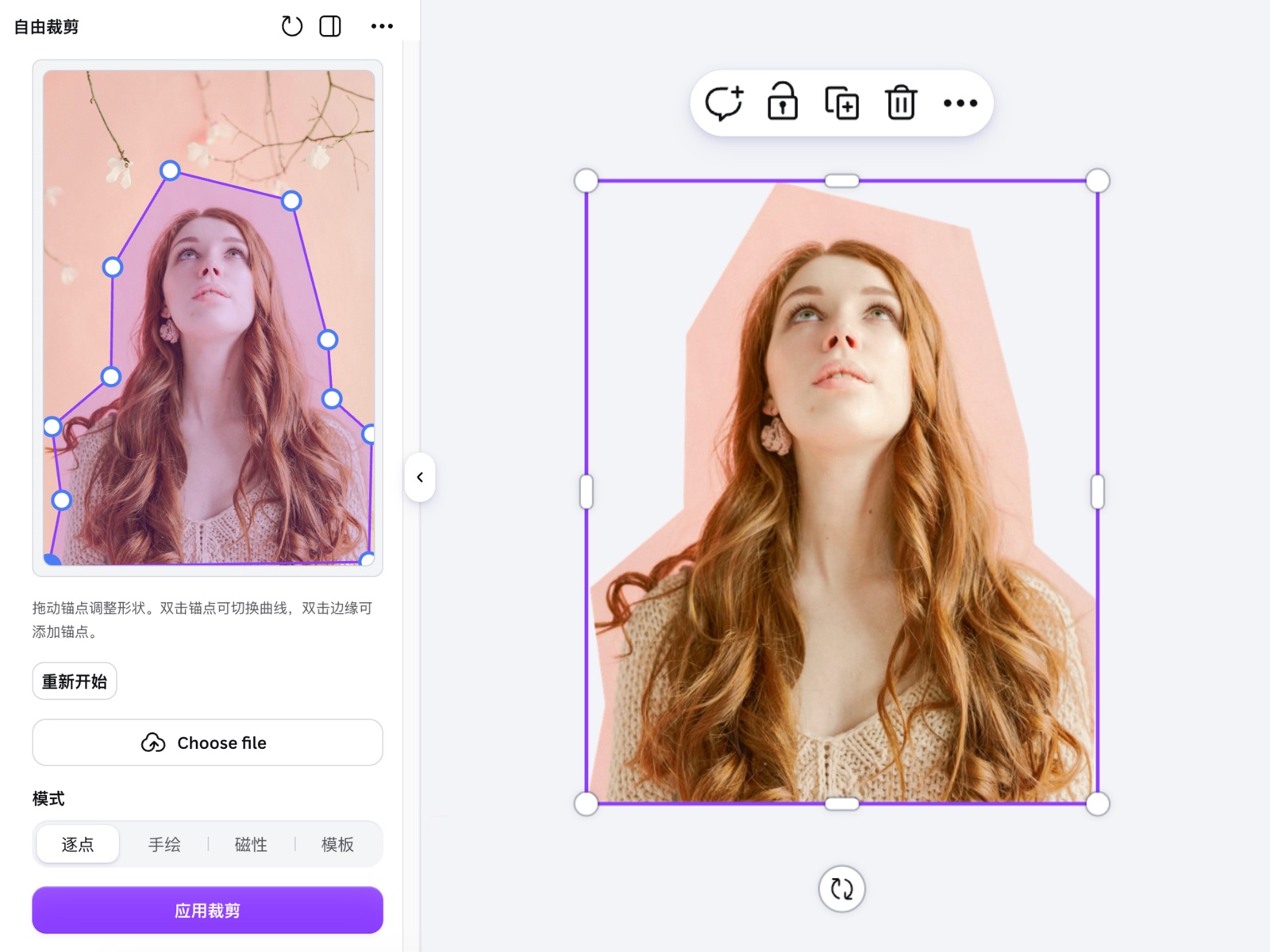Viewport: 1270px width, 952px height.
Task: Apply the crop with 应用裁剪
Action: coord(207,910)
